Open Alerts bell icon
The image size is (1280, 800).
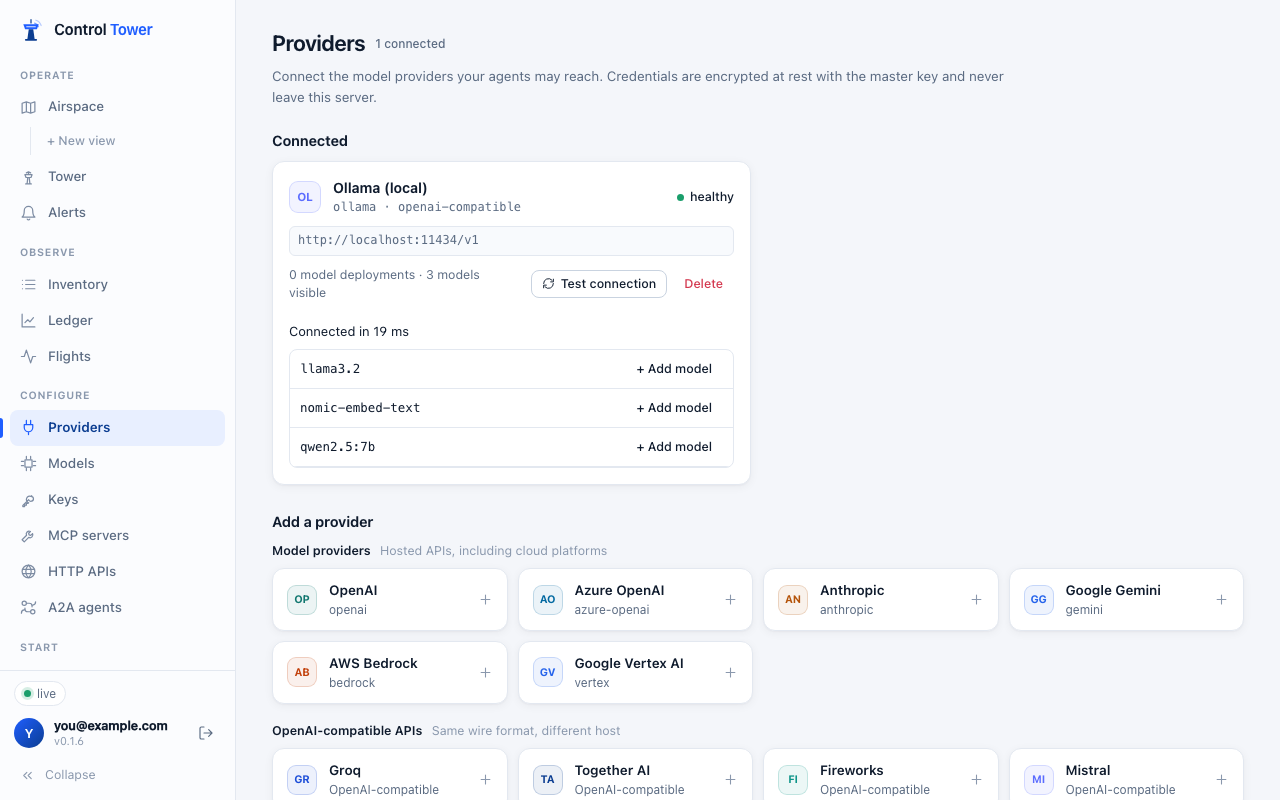pyautogui.click(x=28, y=213)
